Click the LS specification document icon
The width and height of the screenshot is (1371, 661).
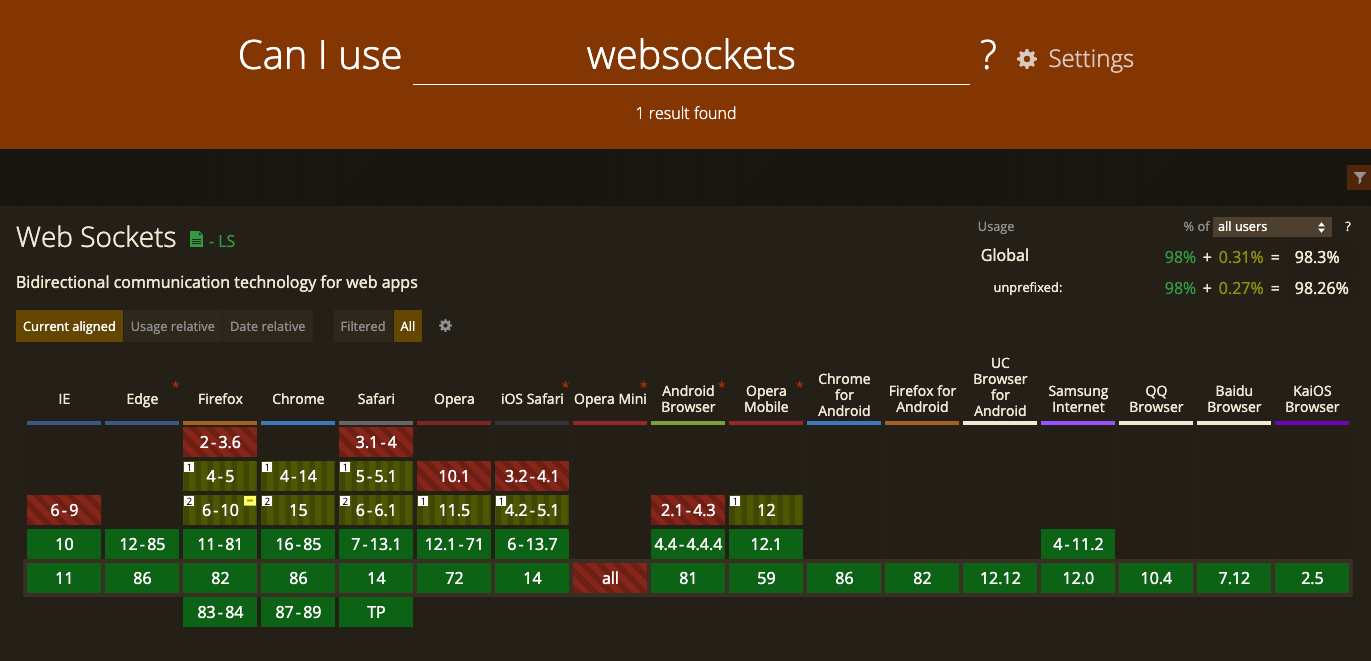197,239
